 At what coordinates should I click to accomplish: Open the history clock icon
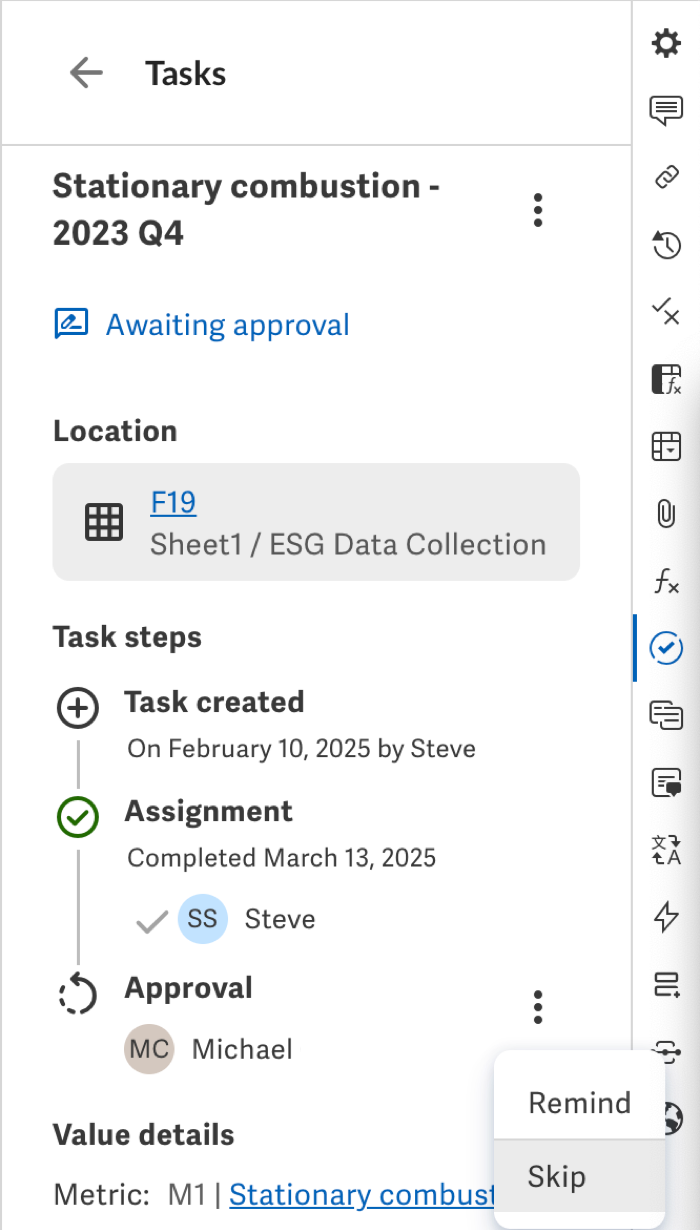point(666,244)
